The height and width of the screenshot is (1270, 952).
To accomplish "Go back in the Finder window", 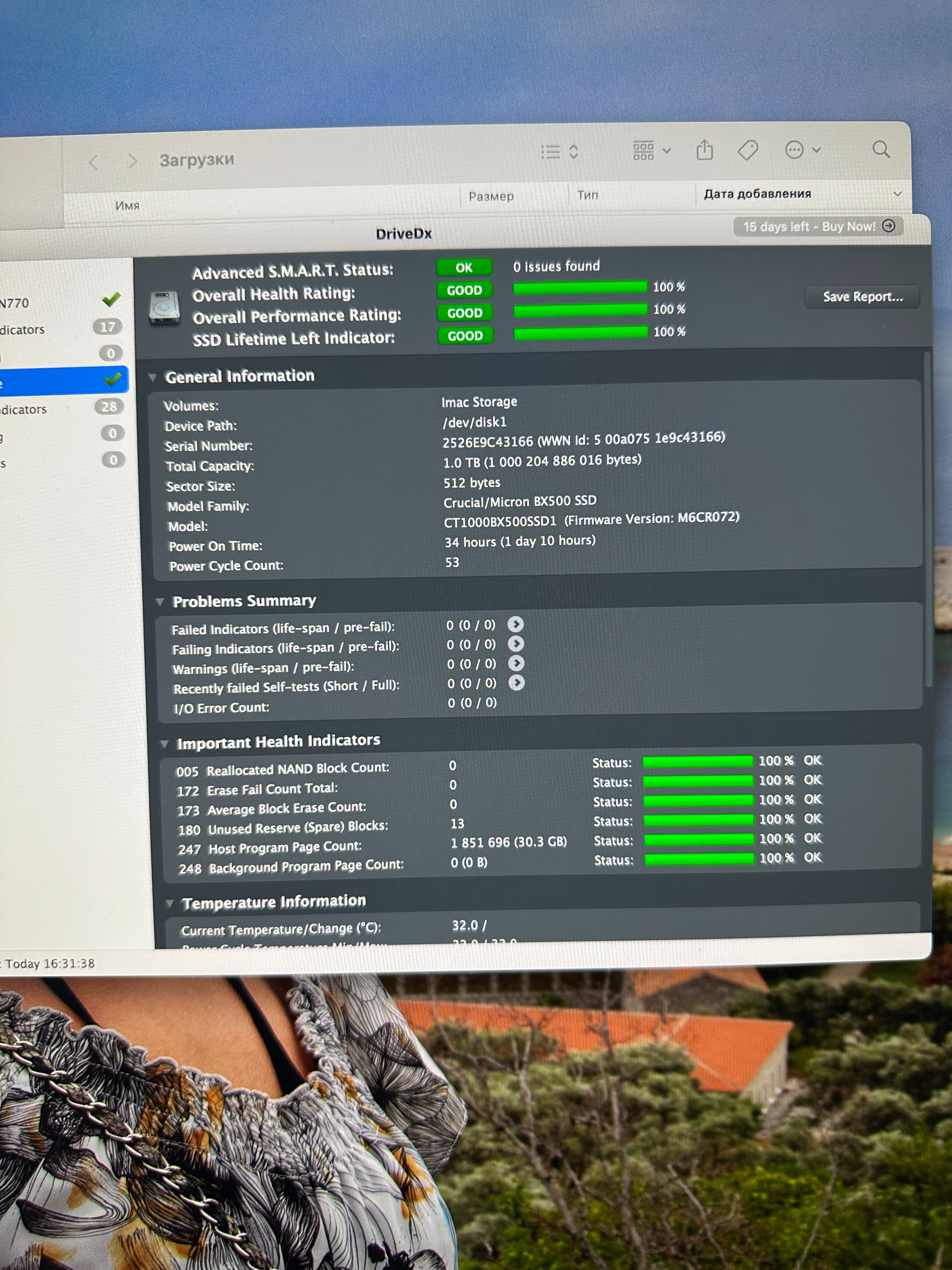I will tap(93, 163).
